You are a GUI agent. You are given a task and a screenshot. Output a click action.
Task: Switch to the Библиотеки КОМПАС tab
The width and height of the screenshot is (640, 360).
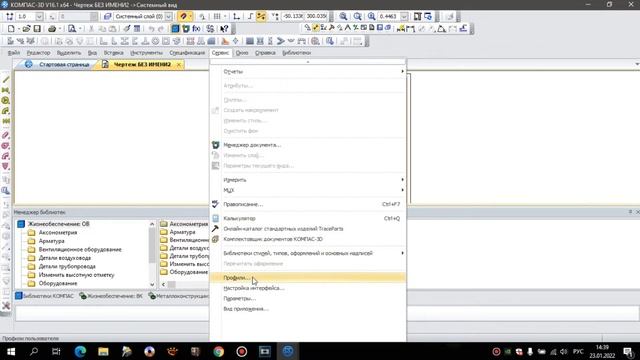click(45, 296)
